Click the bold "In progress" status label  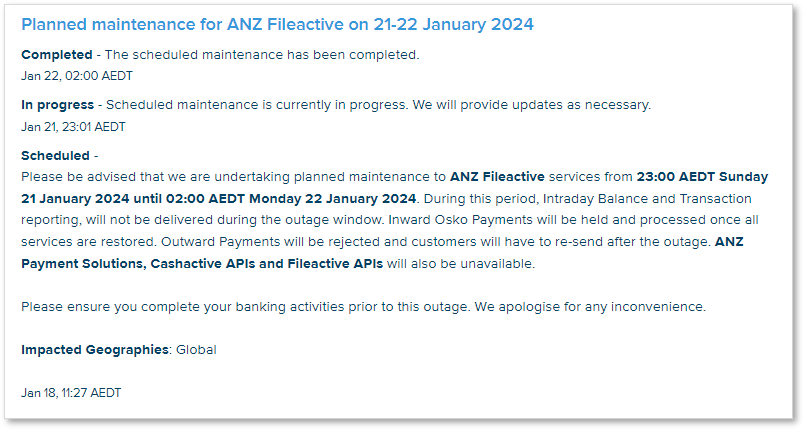pos(58,105)
